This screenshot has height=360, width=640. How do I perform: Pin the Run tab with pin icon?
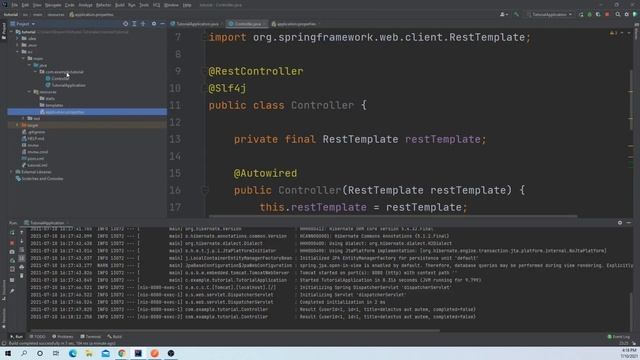click(x=12, y=291)
